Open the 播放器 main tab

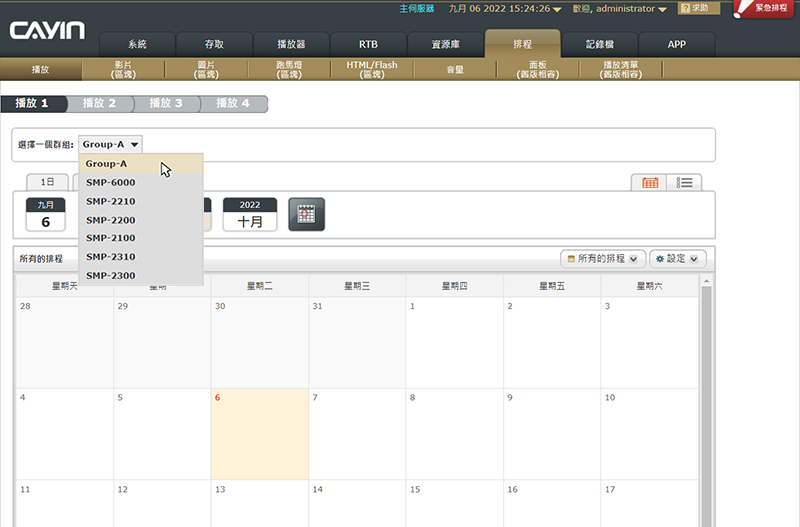pyautogui.click(x=291, y=44)
